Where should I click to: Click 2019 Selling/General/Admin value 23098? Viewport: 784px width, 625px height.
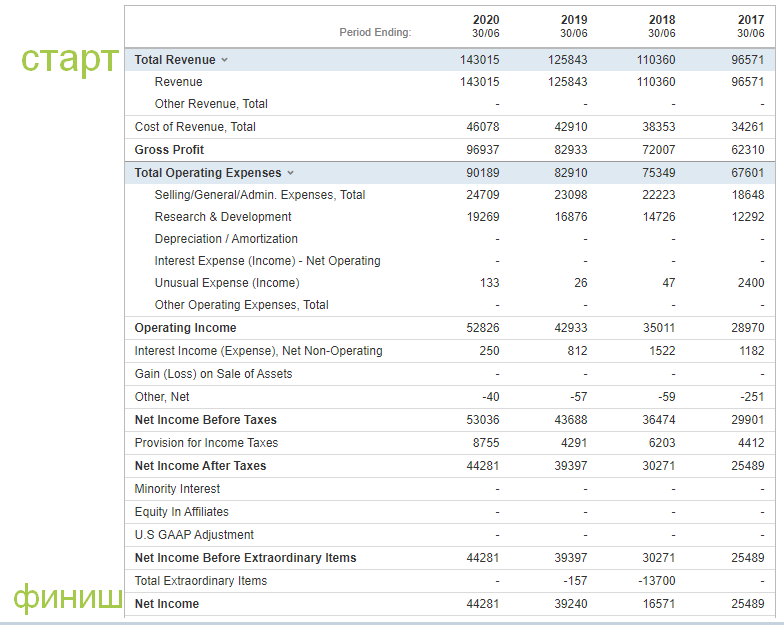(x=571, y=195)
